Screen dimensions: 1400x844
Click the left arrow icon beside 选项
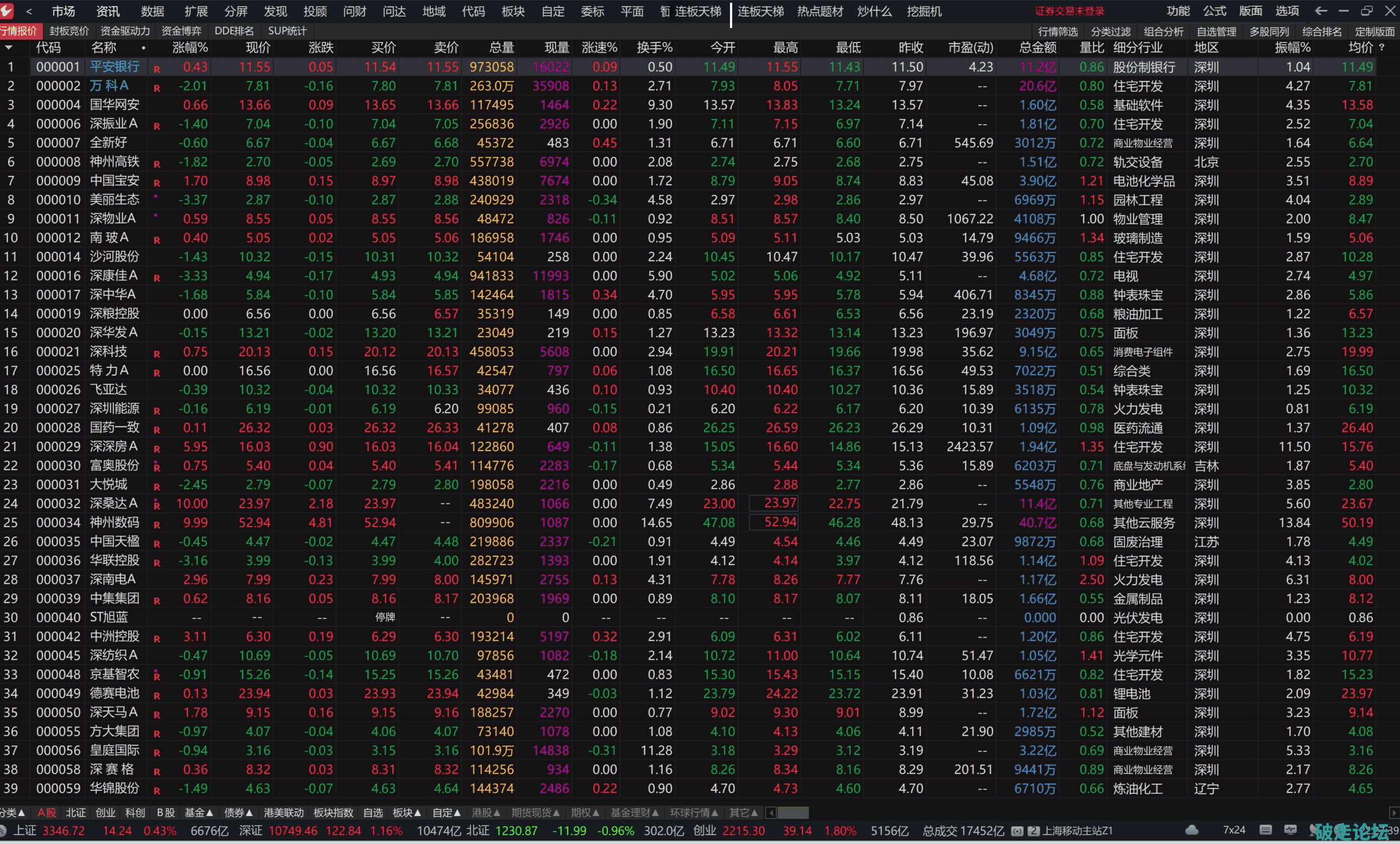point(1320,11)
